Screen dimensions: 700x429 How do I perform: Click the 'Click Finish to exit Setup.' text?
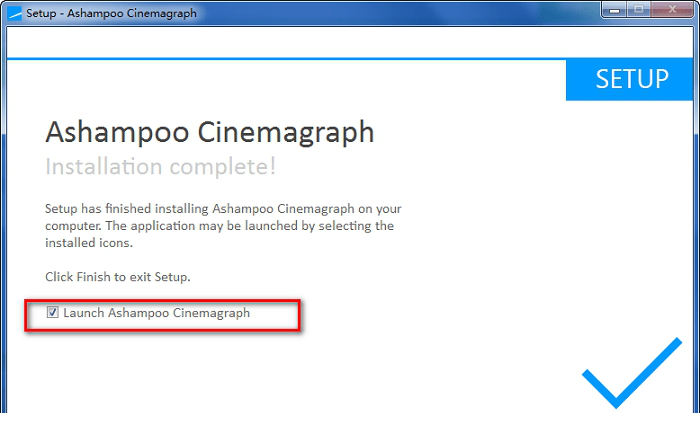coord(118,277)
